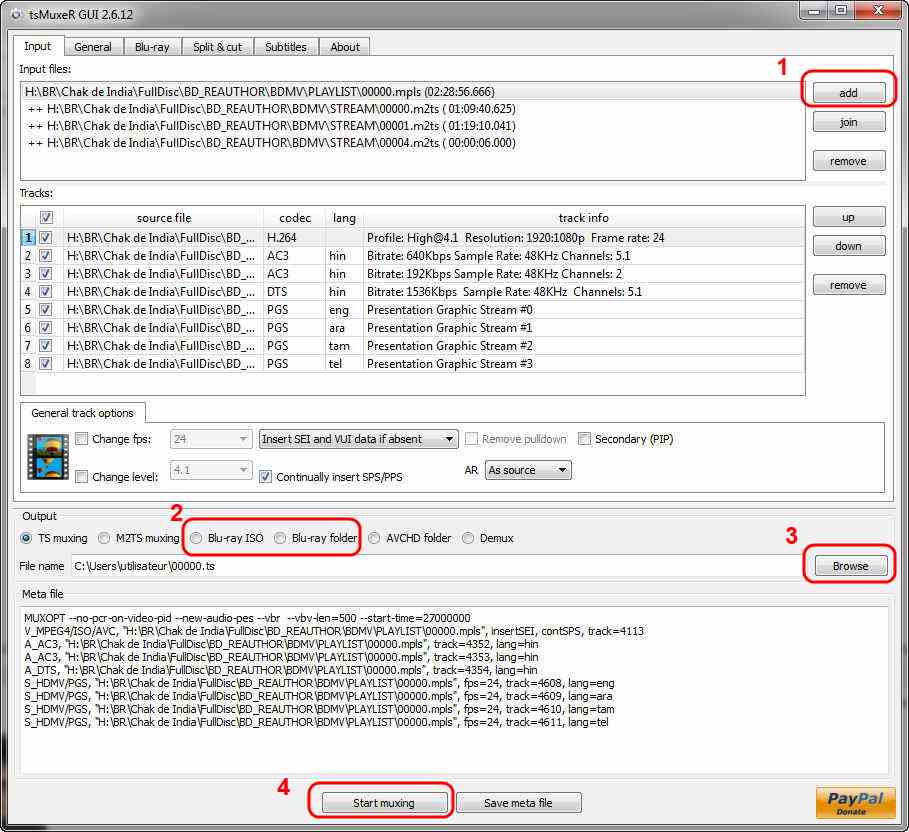Screen dimensions: 909x832
Task: Select the M2TS muxing output option
Action: 104,538
